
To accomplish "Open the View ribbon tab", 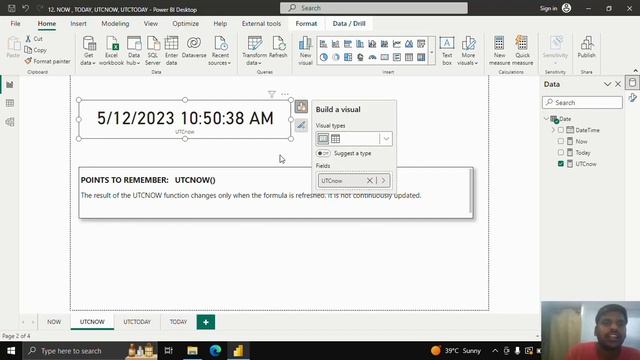I will [x=151, y=24].
